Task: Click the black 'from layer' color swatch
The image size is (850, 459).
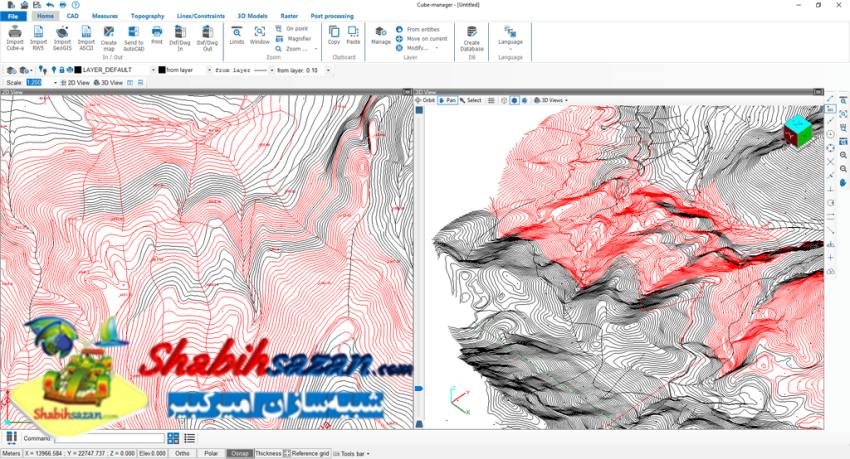Action: [161, 70]
